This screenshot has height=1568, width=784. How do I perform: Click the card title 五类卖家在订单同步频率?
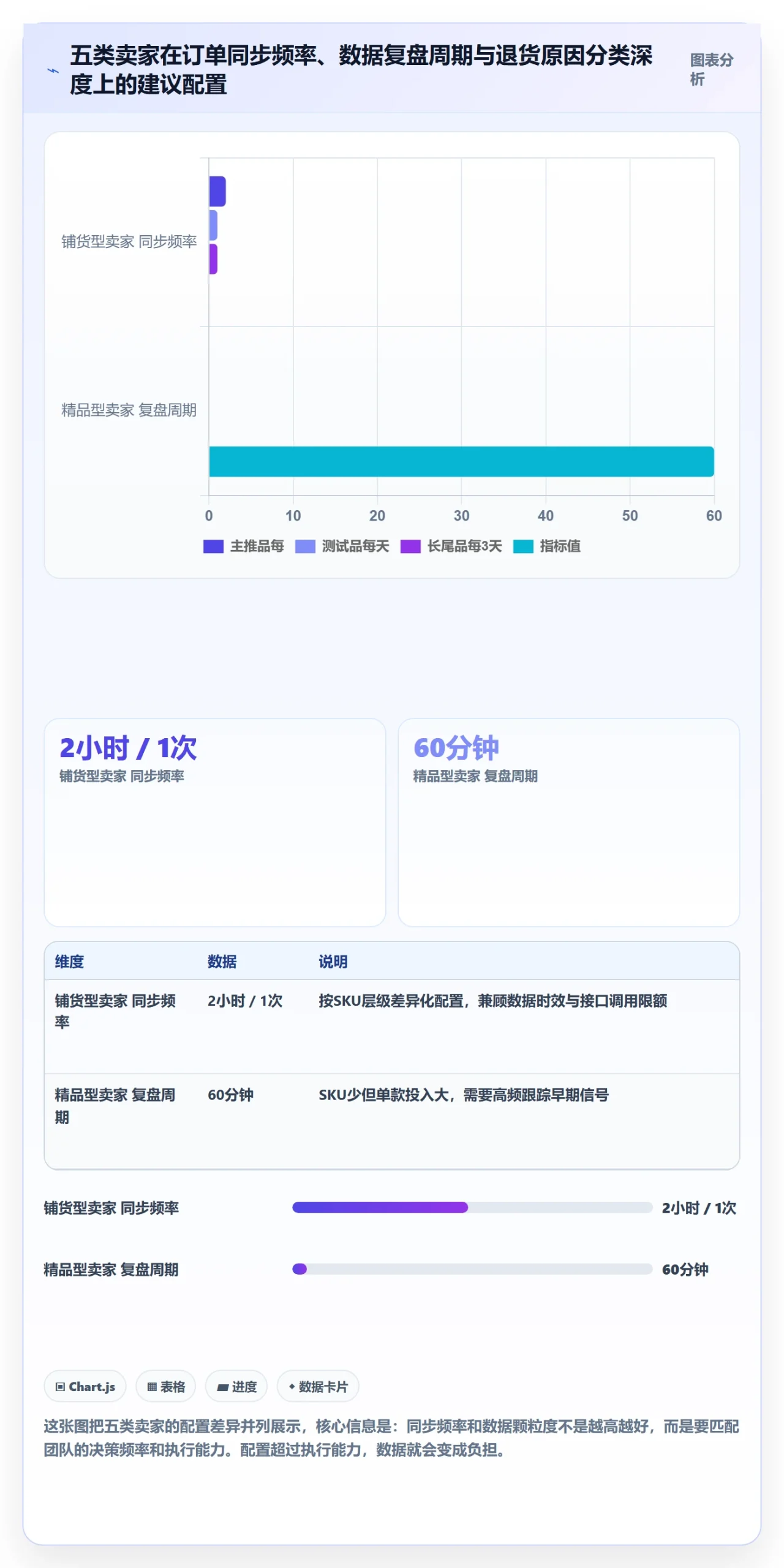pyautogui.click(x=361, y=70)
